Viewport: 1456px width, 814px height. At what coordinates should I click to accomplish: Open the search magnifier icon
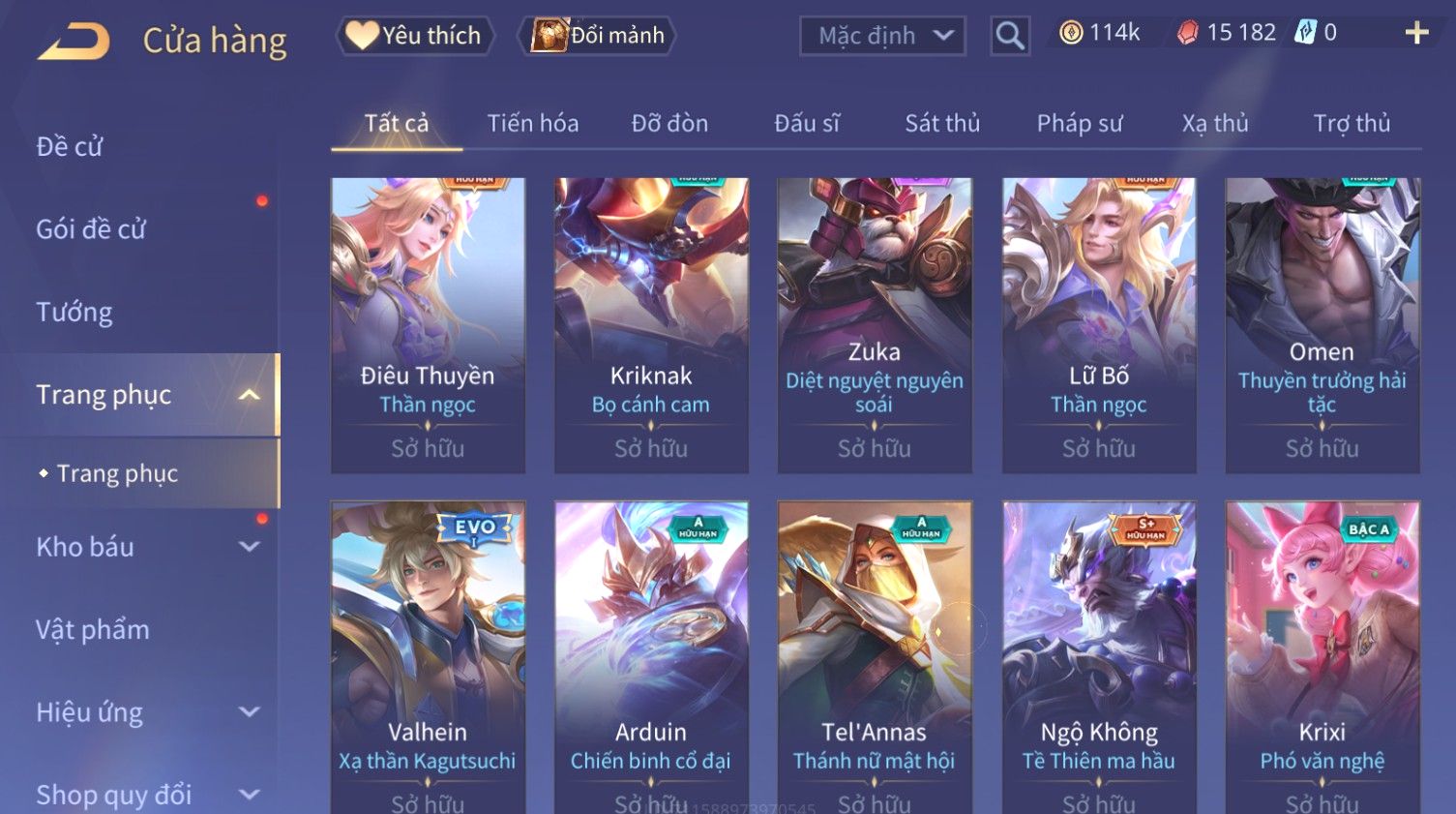point(1010,36)
